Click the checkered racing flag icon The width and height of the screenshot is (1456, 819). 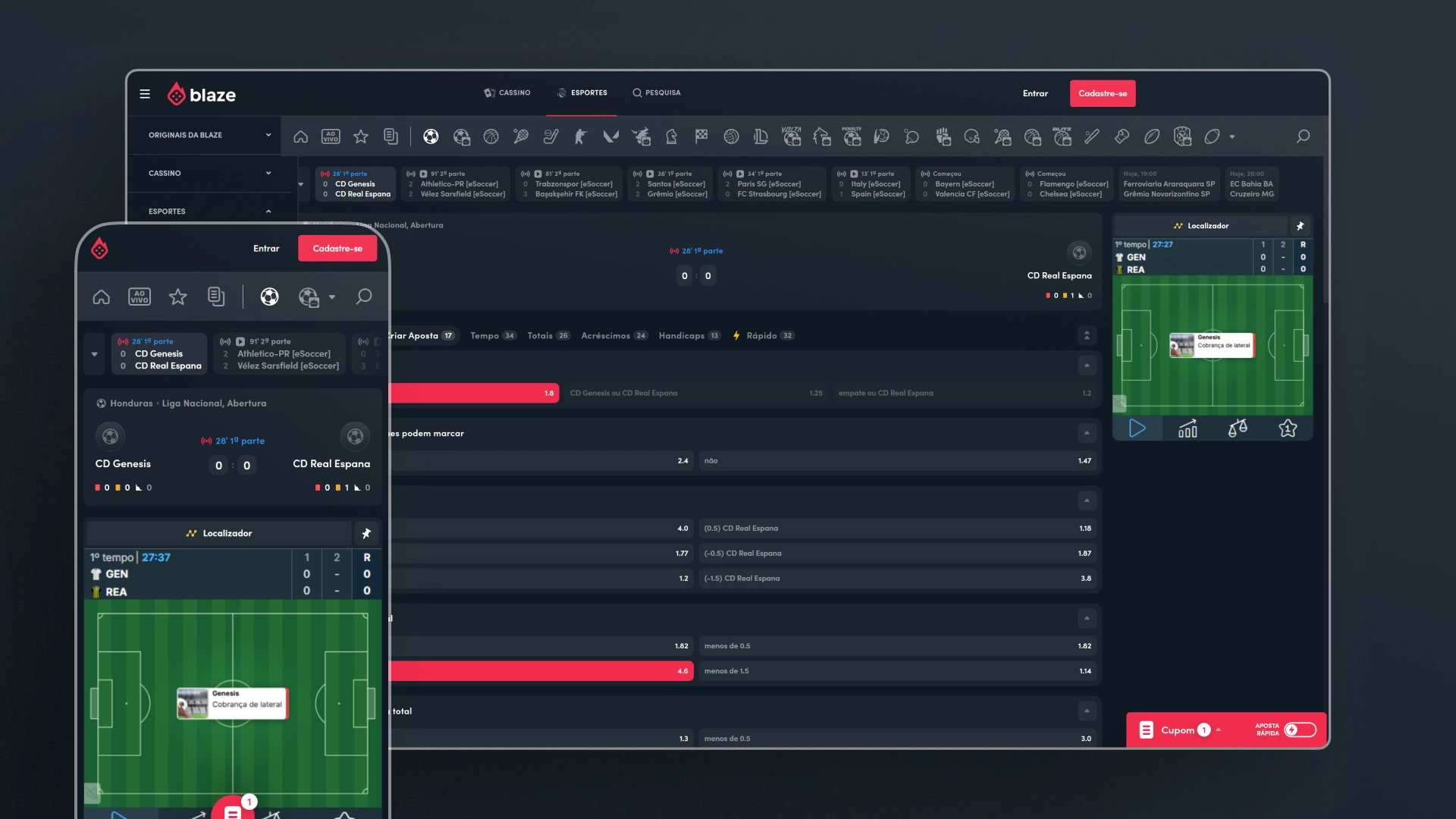click(701, 136)
